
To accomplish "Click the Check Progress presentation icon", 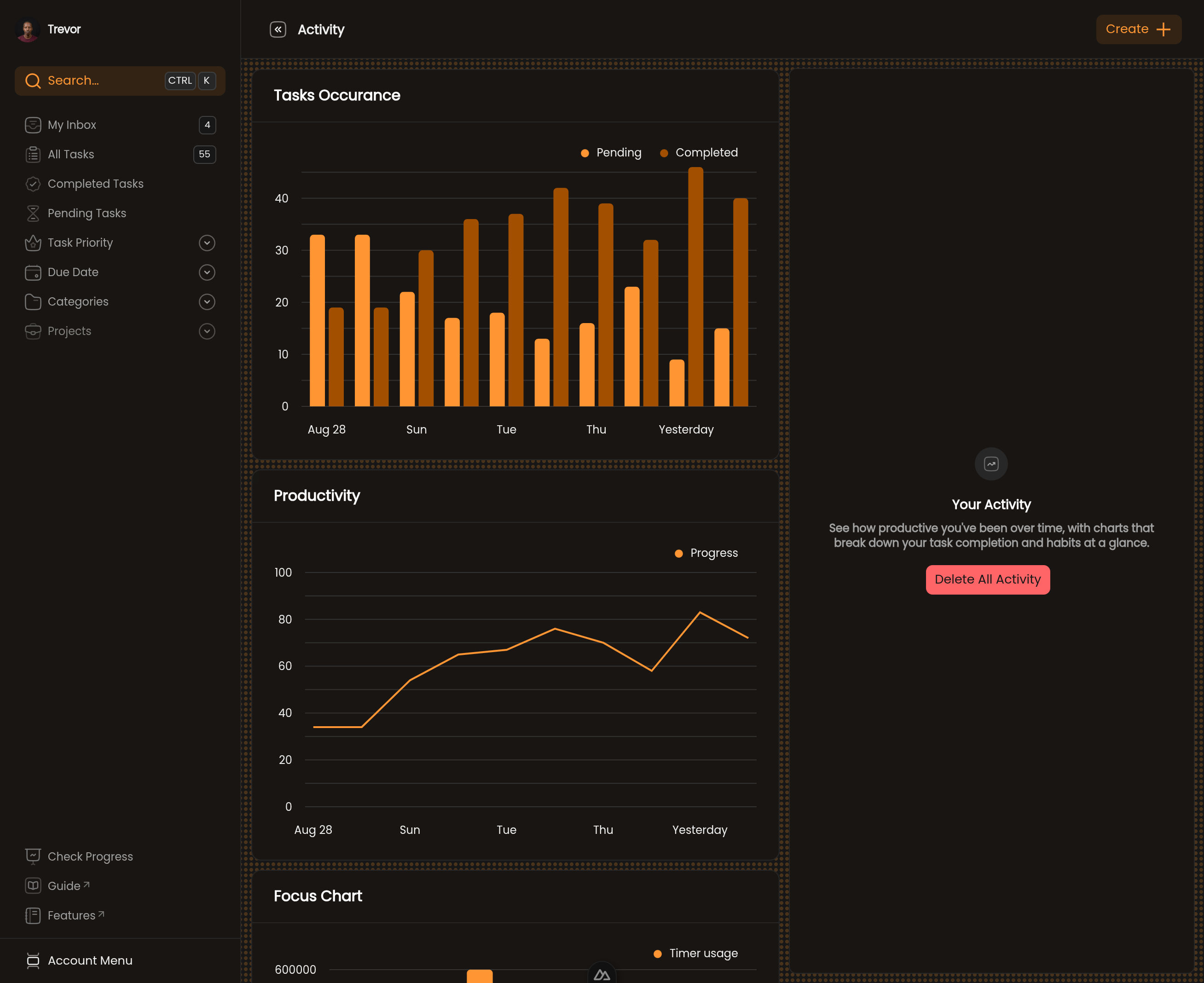I will 33,857.
